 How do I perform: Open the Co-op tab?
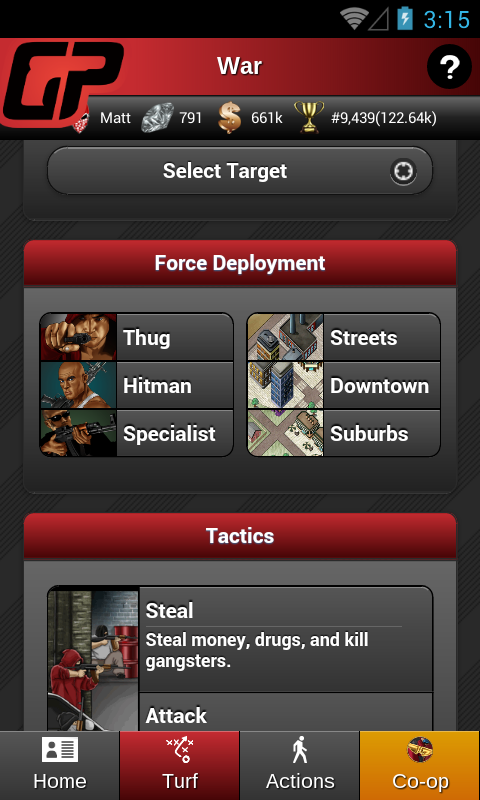click(420, 765)
